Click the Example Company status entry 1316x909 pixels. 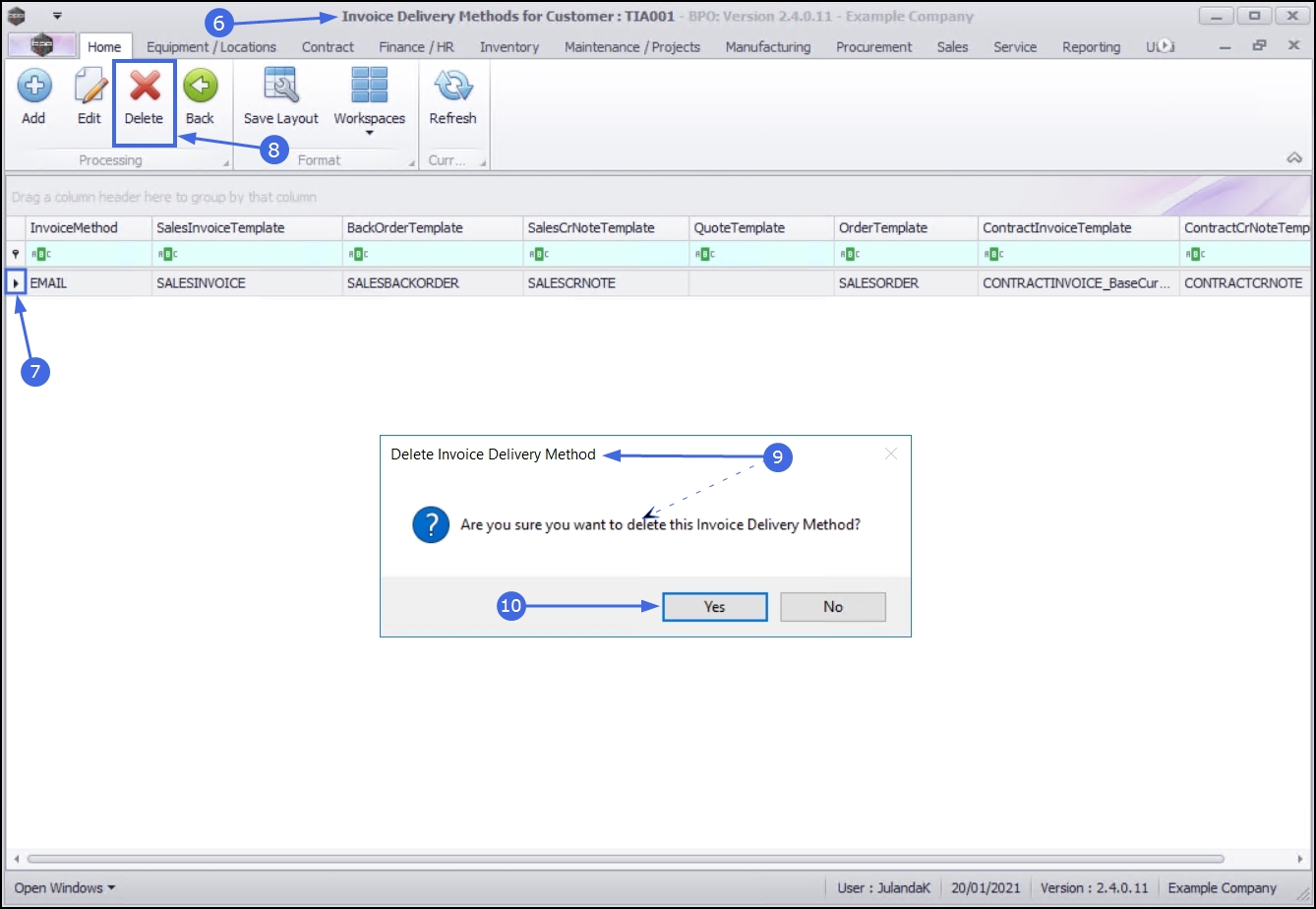coord(1223,887)
